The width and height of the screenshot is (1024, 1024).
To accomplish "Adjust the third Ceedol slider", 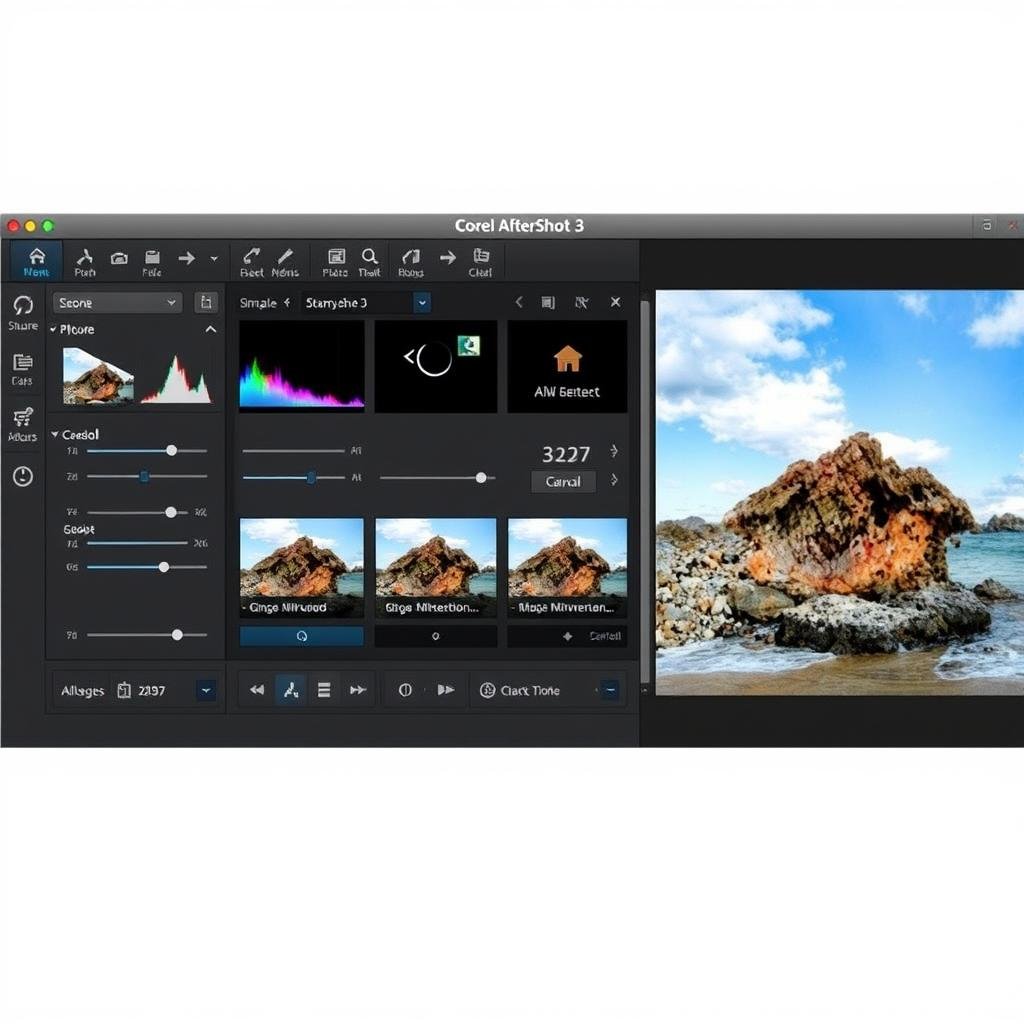I will point(170,513).
